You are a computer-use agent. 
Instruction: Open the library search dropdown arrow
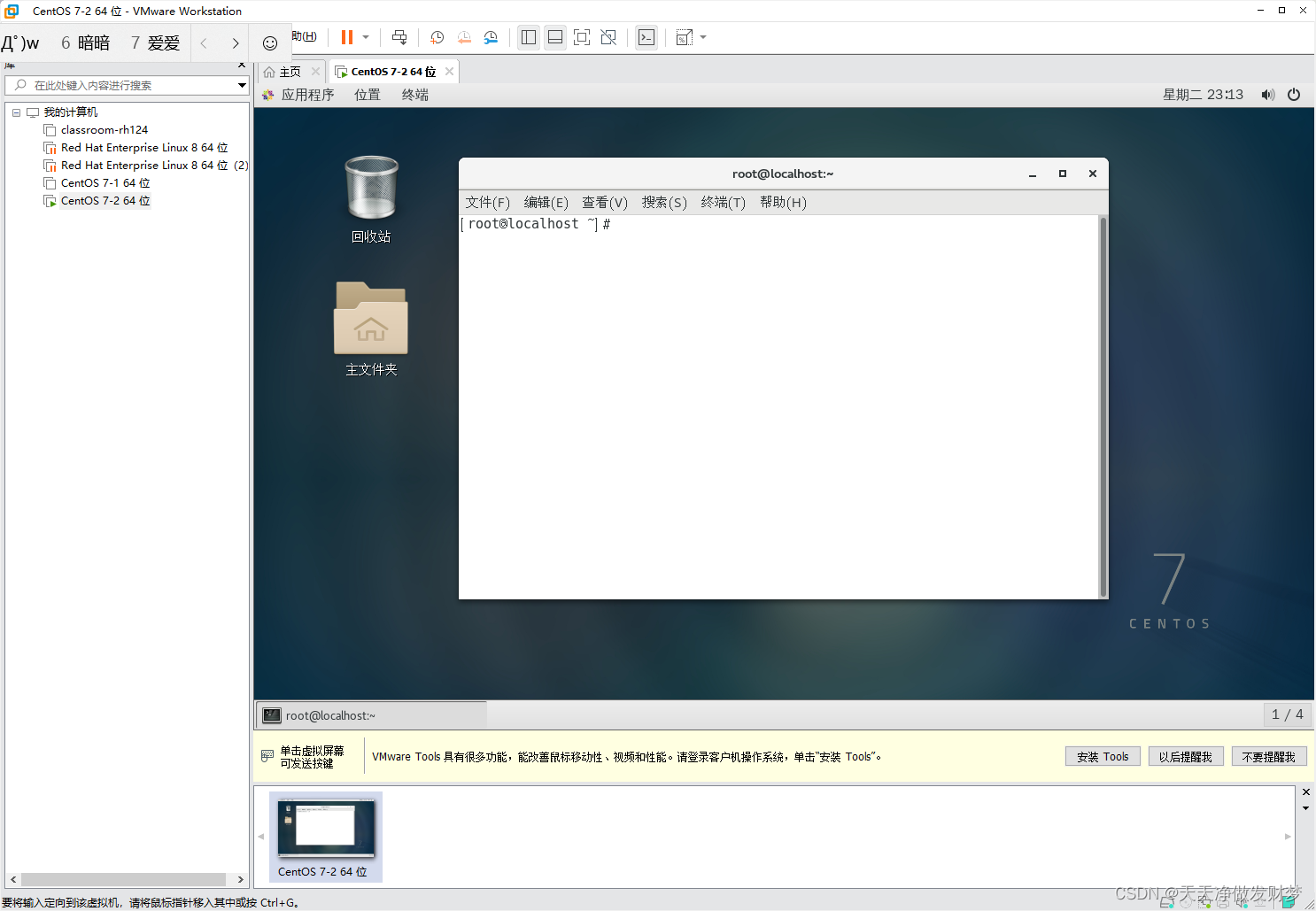242,85
